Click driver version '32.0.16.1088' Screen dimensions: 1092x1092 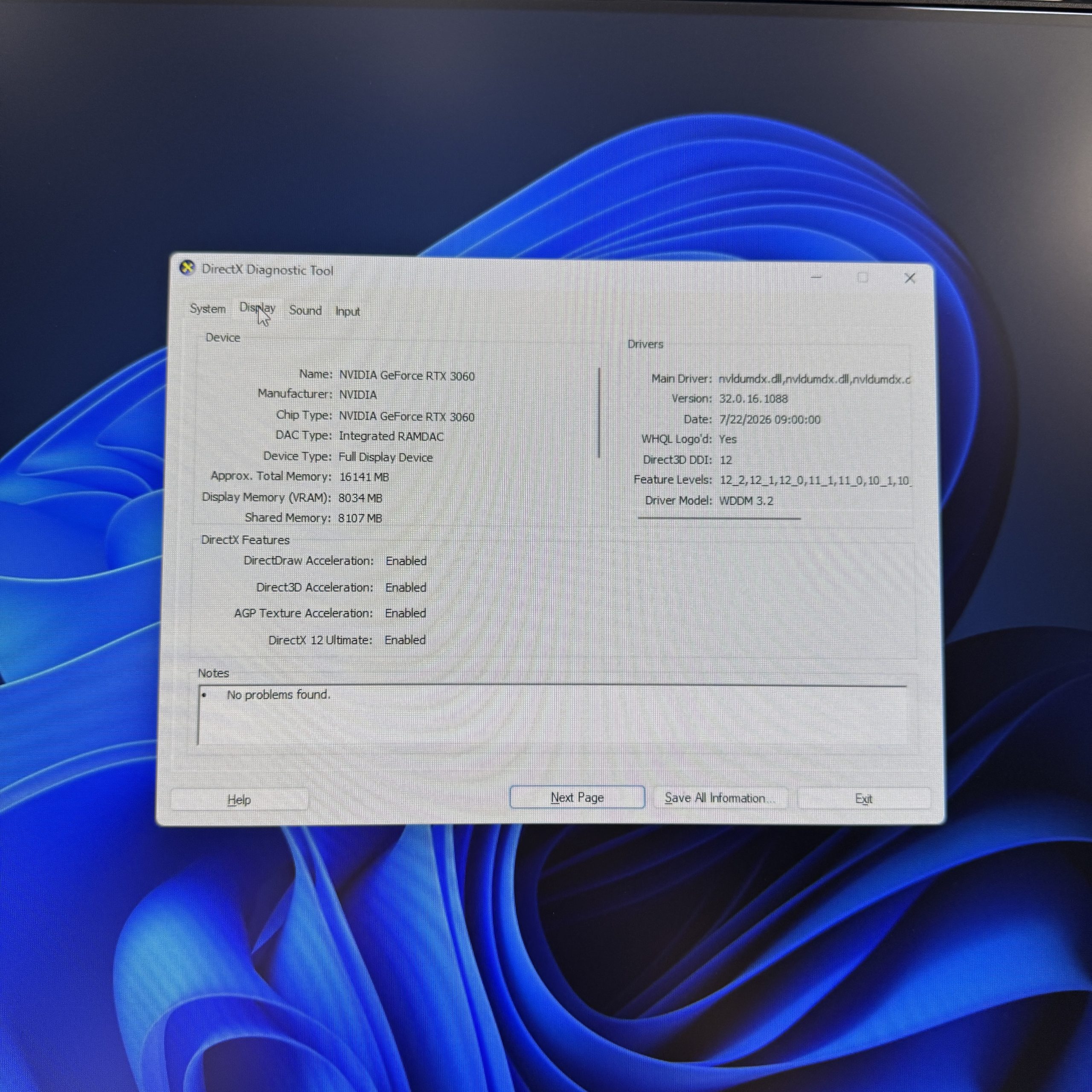(753, 399)
